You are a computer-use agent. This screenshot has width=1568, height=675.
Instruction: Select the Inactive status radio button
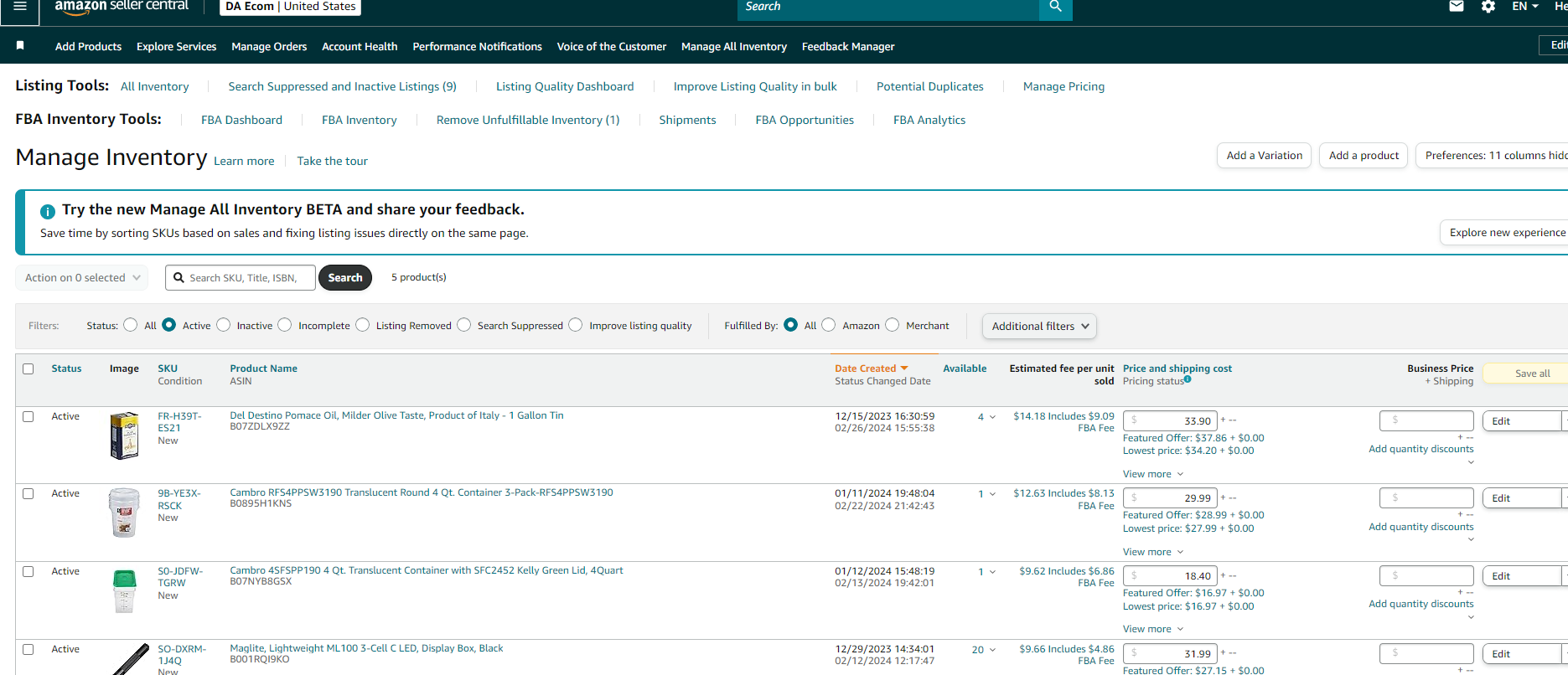[x=223, y=325]
